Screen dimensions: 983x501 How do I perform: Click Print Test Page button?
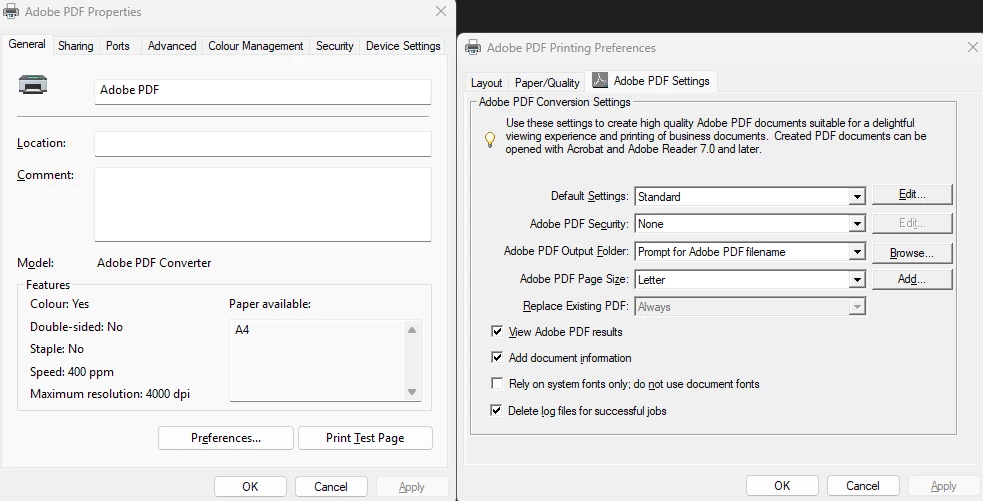[x=365, y=438]
